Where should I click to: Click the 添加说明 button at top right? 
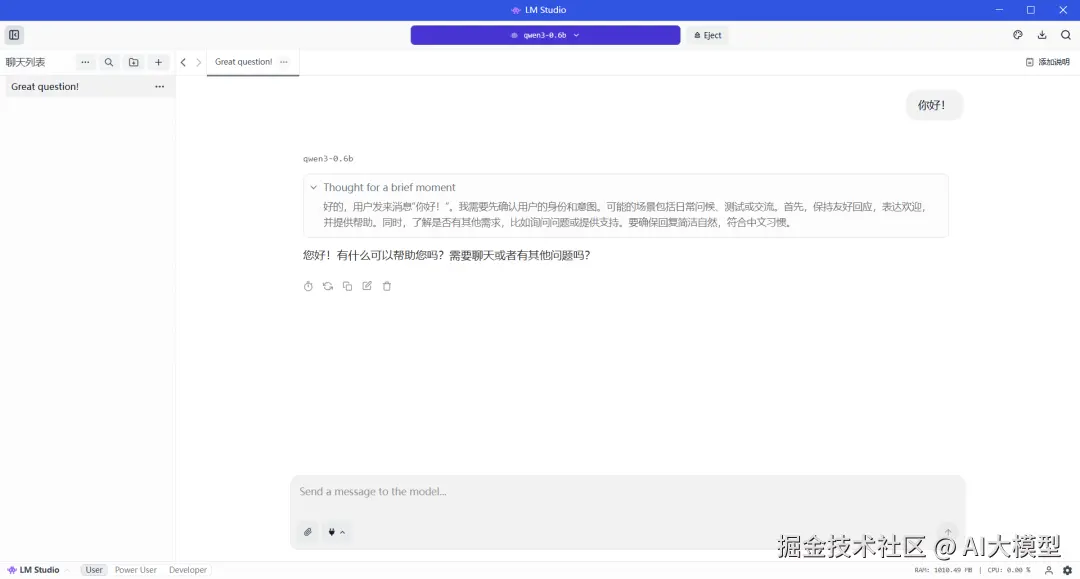(1048, 62)
